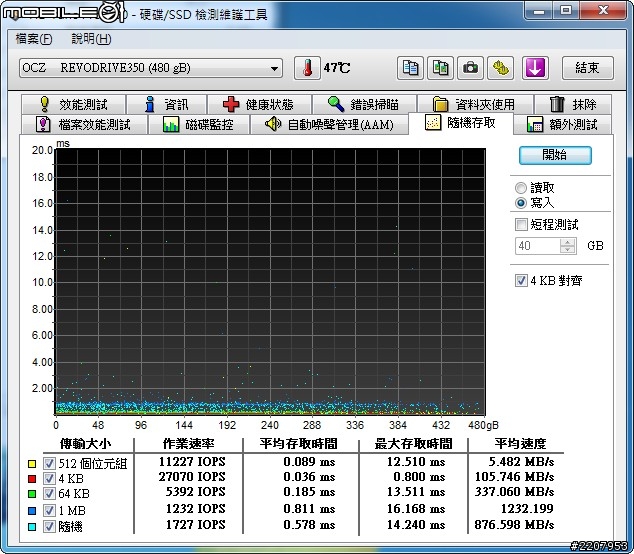Click the 40 GB short stroke input field
Image resolution: width=634 pixels, height=554 pixels.
pyautogui.click(x=538, y=246)
